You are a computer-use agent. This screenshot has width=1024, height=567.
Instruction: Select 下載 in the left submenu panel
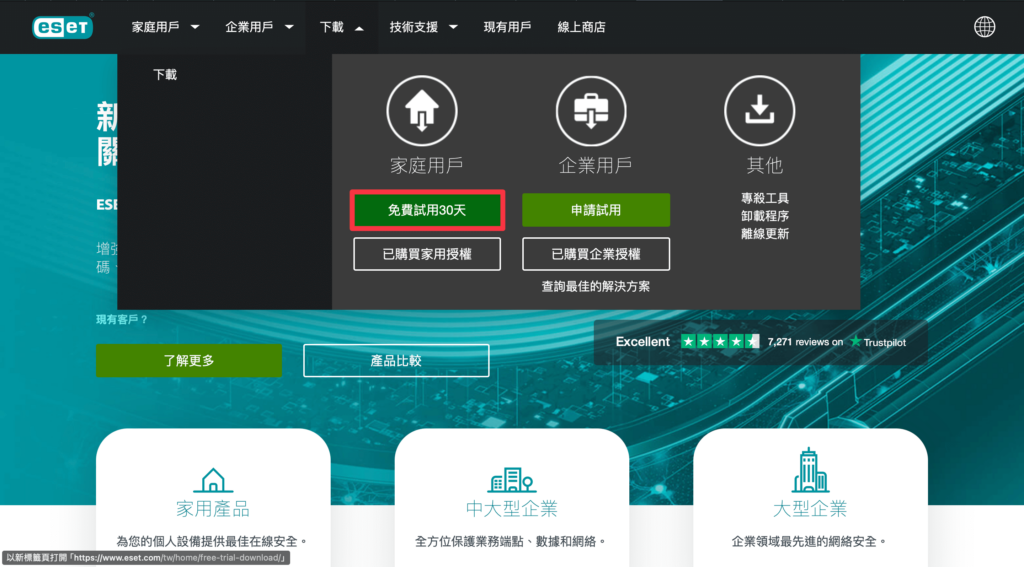[x=165, y=74]
